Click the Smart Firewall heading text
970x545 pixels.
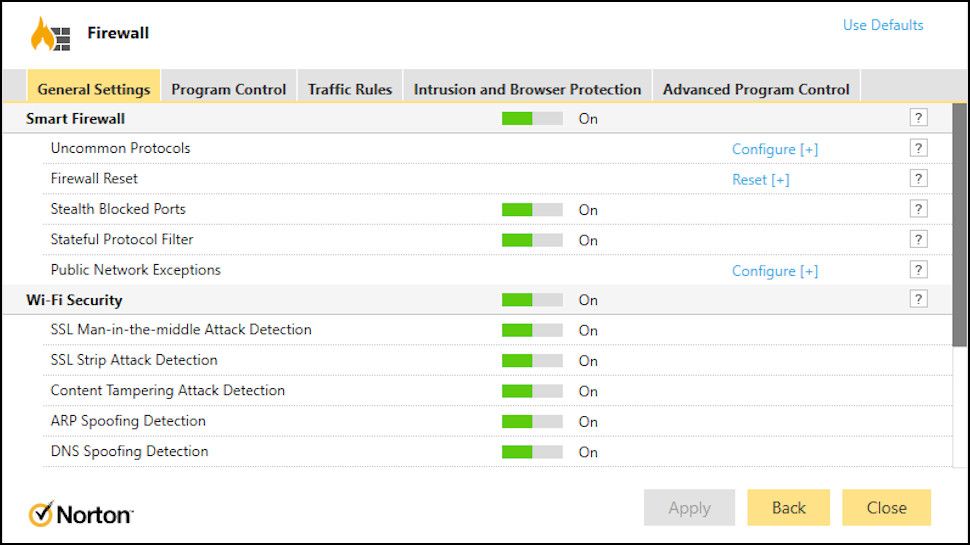(75, 119)
